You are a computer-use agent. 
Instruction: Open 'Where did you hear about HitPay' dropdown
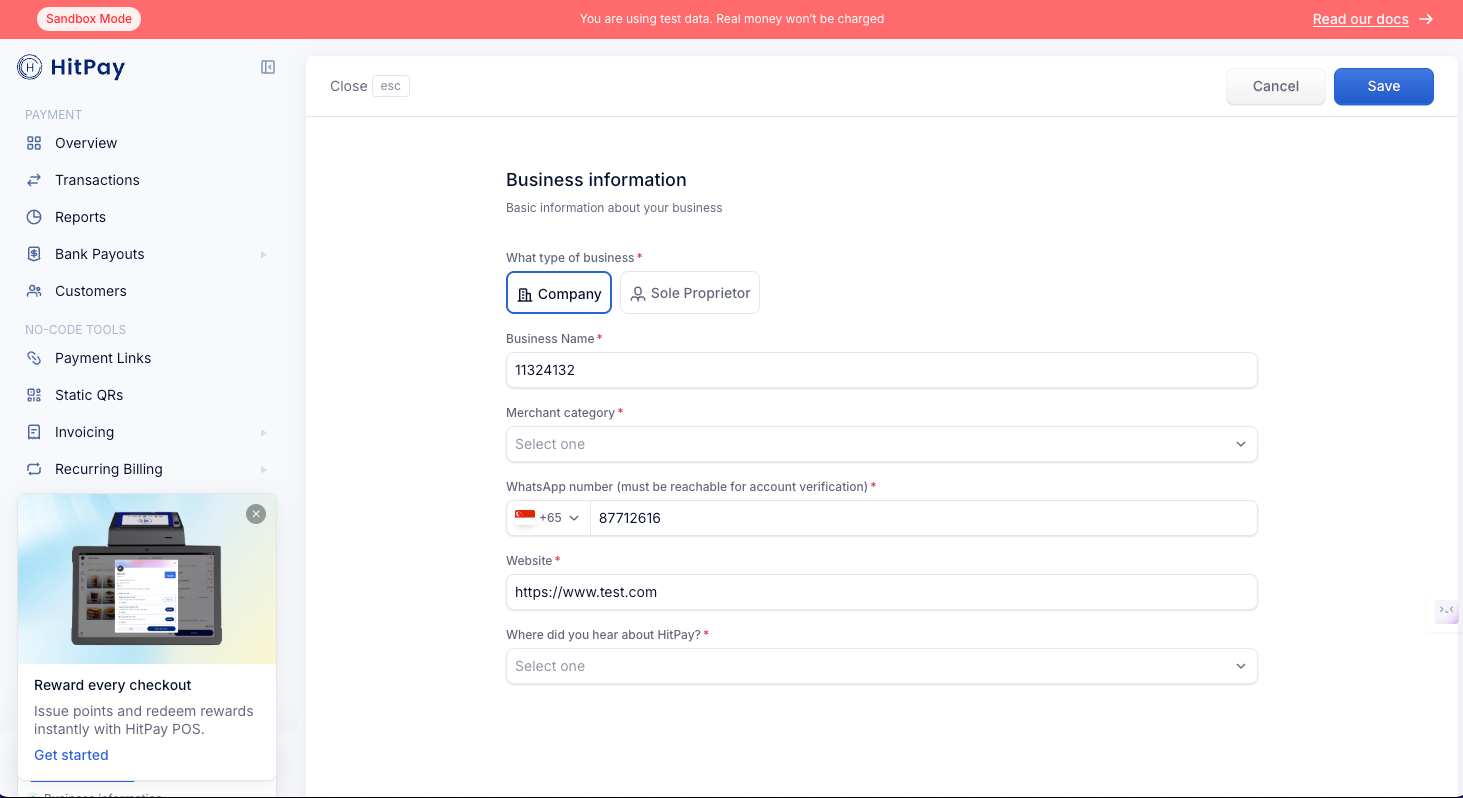coord(881,666)
